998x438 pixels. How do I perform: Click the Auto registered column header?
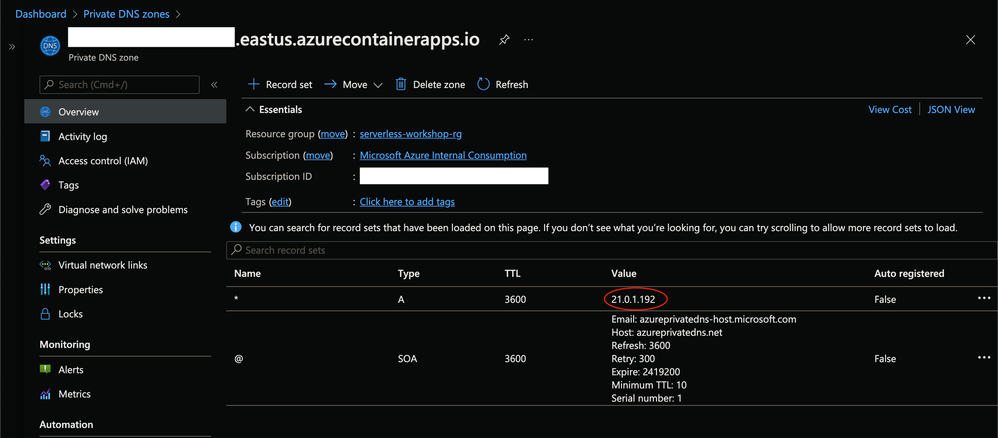click(x=909, y=274)
